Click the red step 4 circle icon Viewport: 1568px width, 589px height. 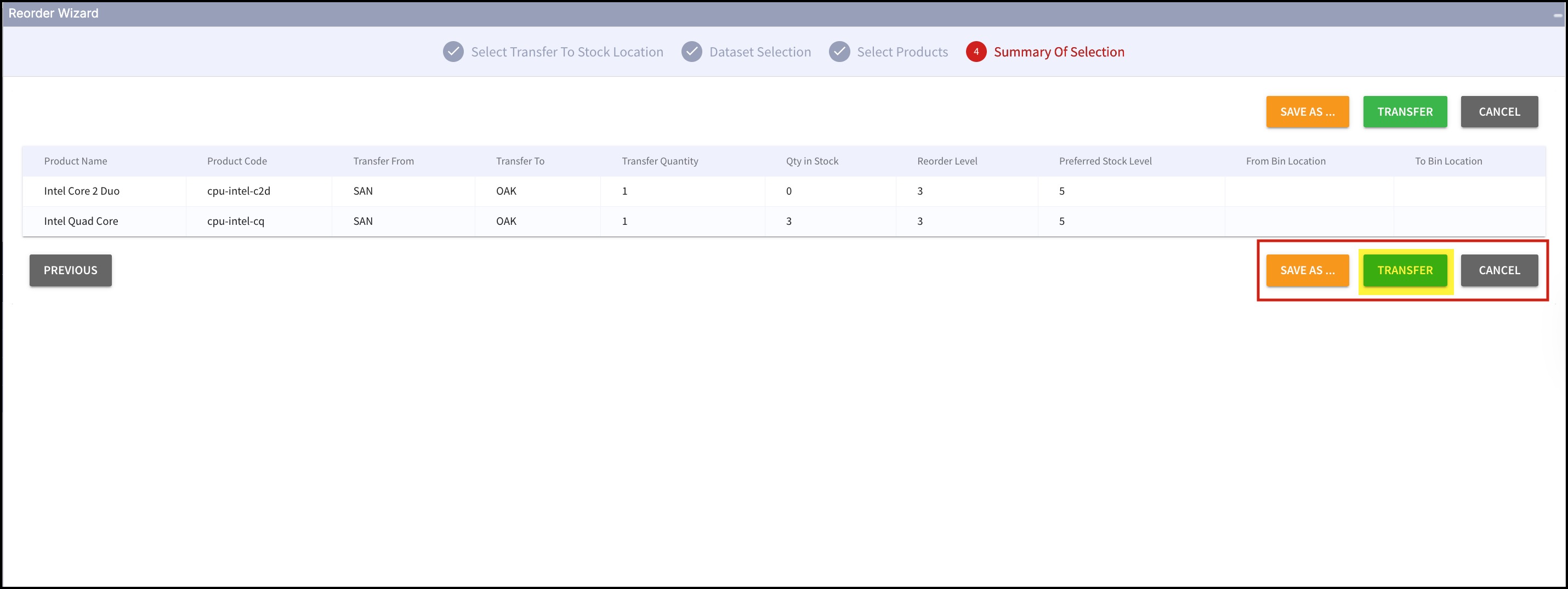coord(976,52)
